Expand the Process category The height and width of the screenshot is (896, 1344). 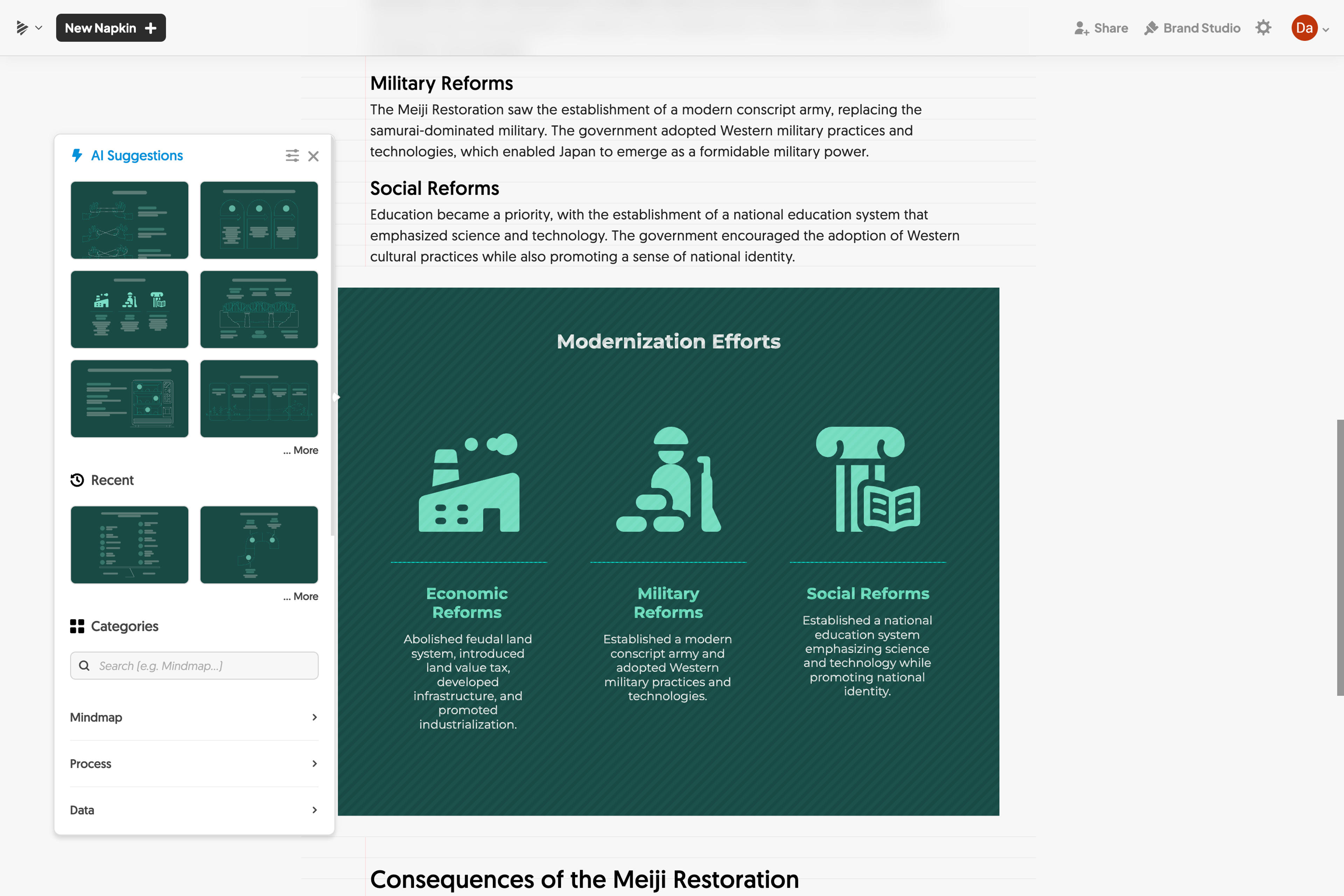coord(194,764)
